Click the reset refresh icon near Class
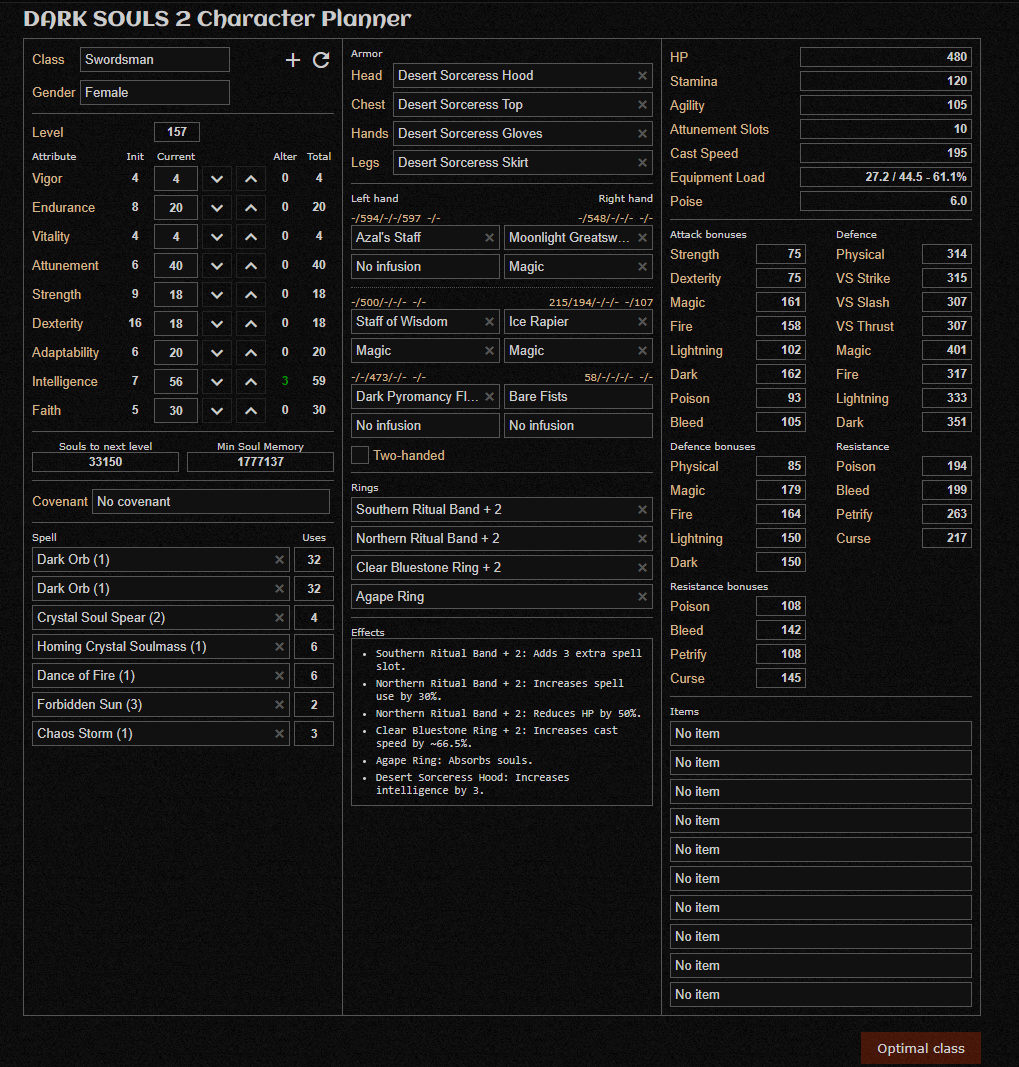1019x1067 pixels. click(x=321, y=60)
